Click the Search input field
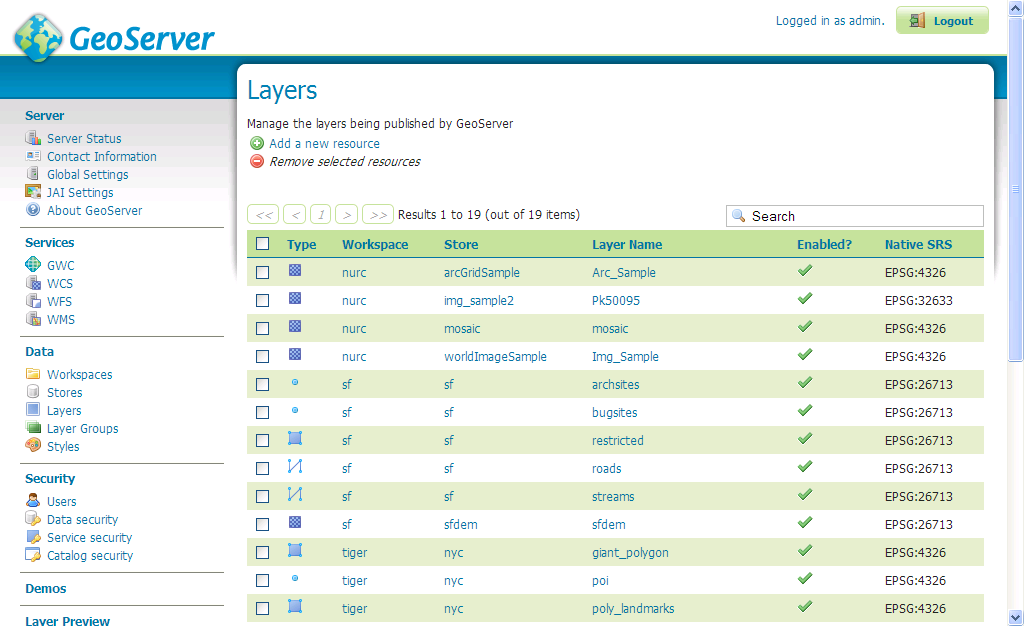1024x626 pixels. point(854,215)
